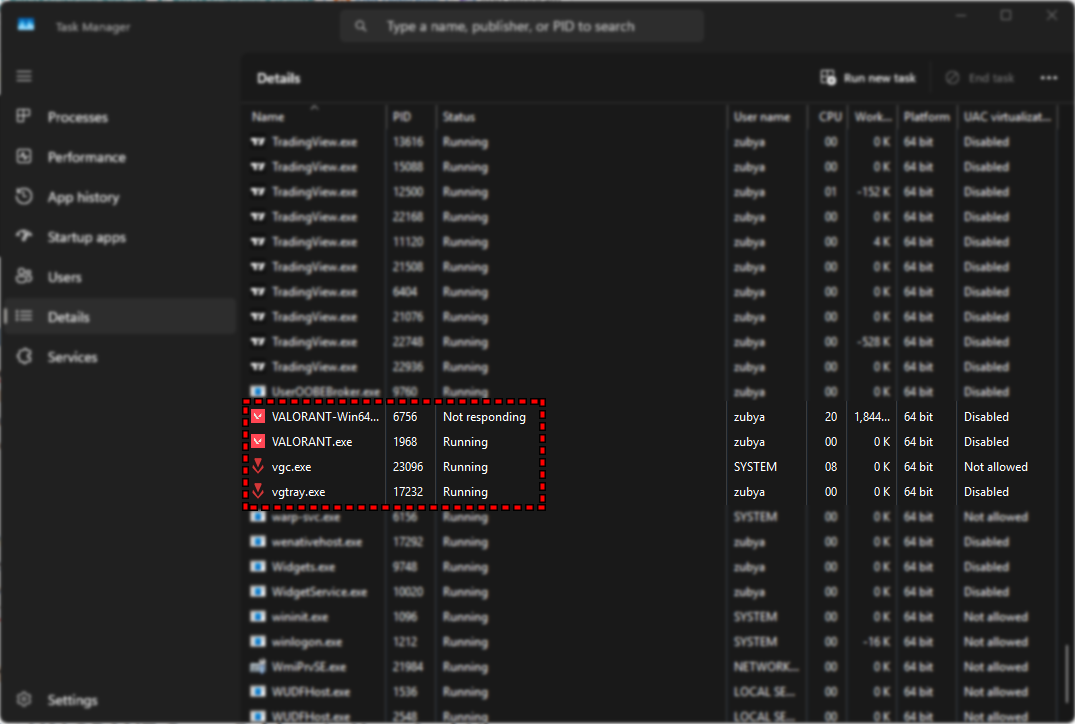Click the Run new task button
This screenshot has height=724, width=1075.
868,78
